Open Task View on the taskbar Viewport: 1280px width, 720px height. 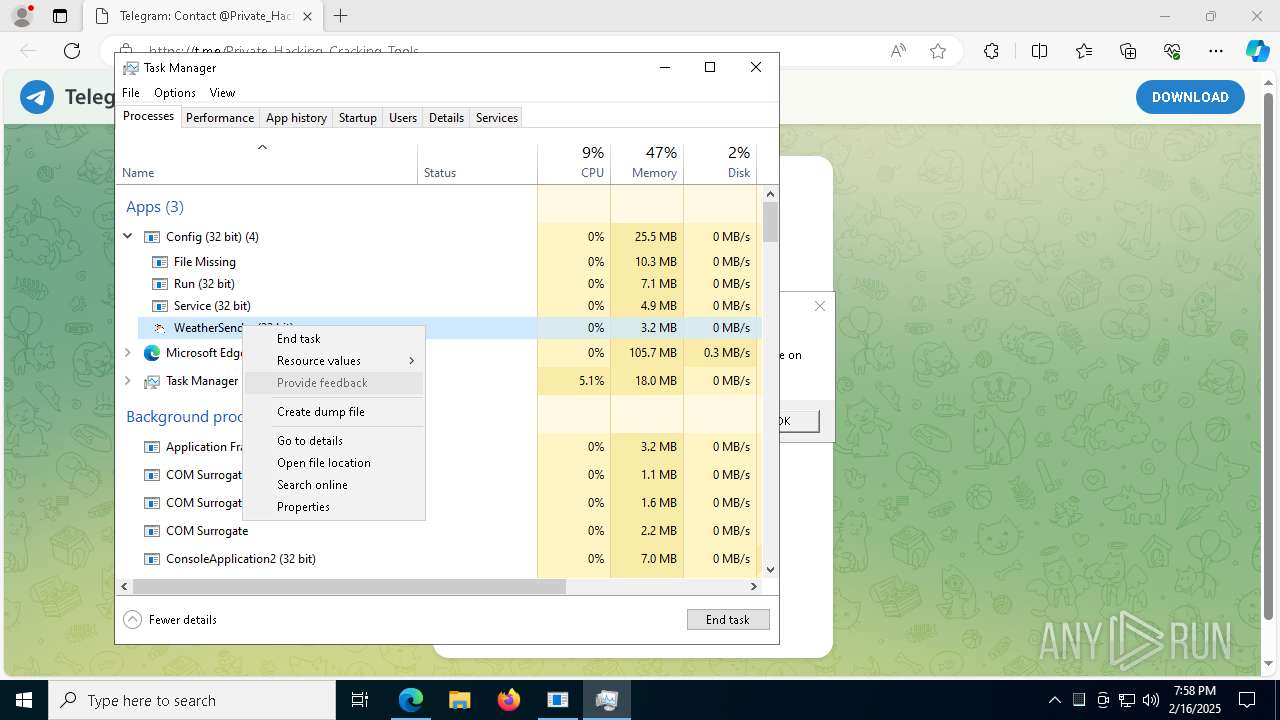point(361,700)
